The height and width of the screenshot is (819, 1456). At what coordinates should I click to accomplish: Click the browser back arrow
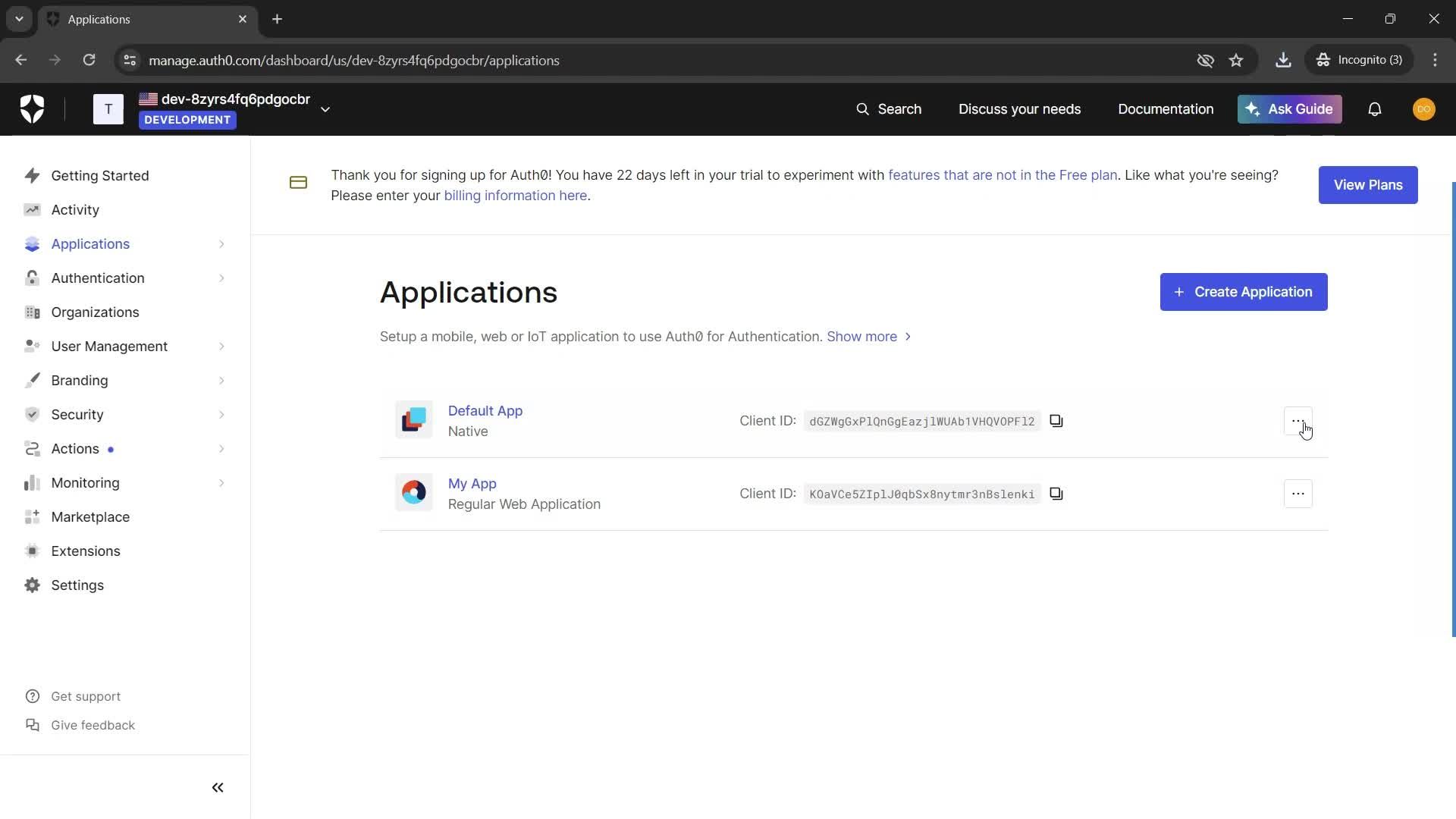[21, 60]
